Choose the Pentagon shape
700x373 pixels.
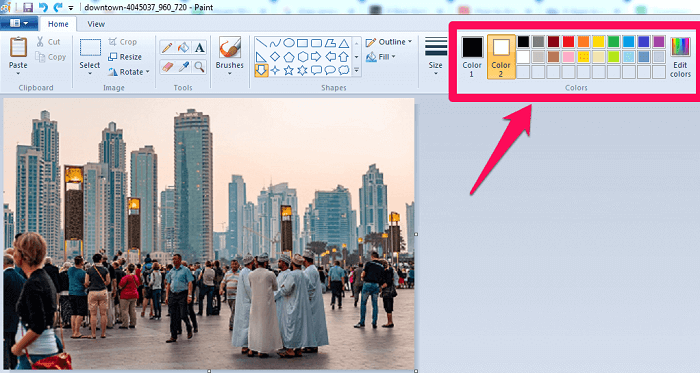[x=289, y=57]
